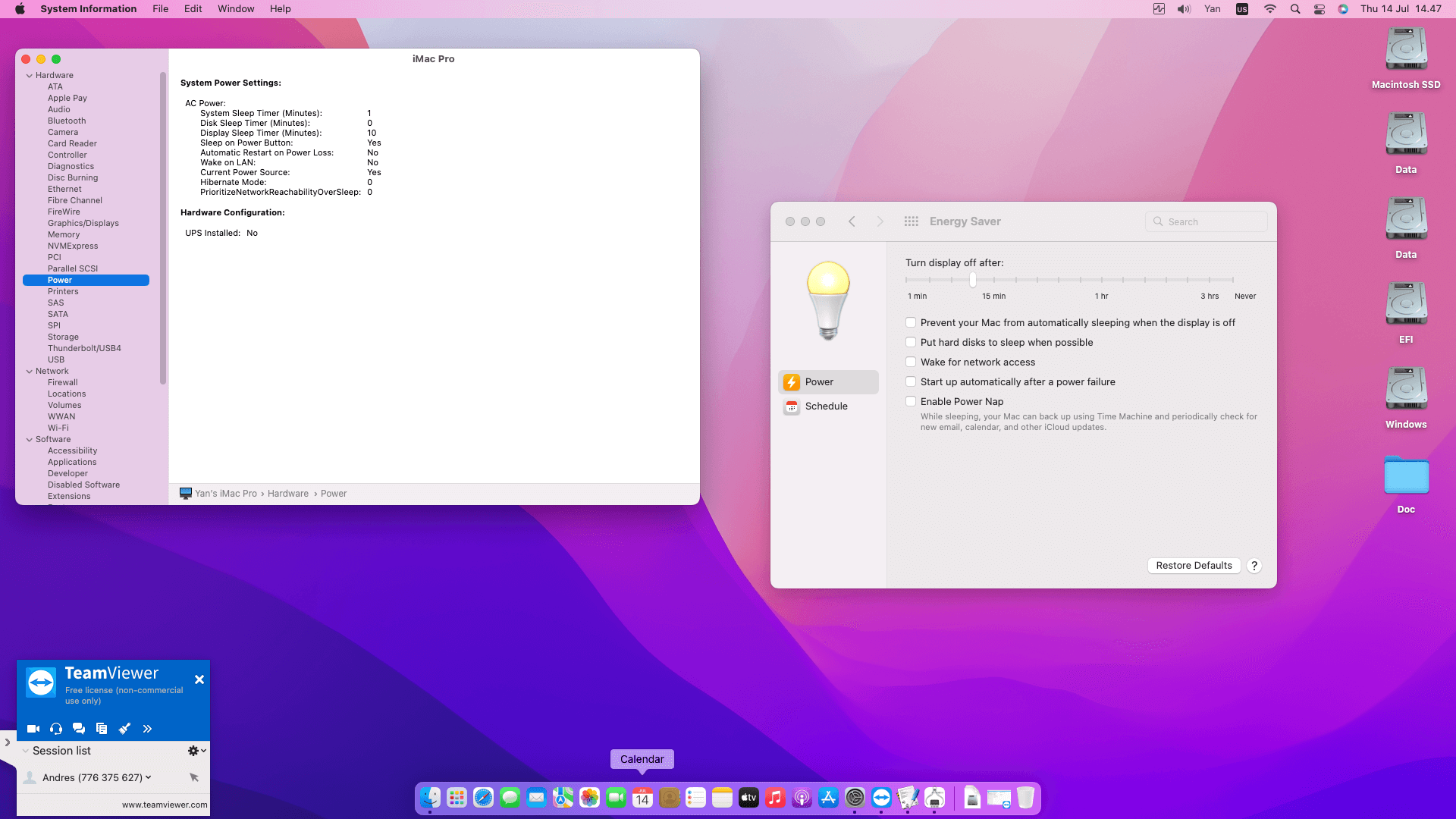1456x819 pixels.
Task: Show more TeamViewer tools with double arrow
Action: coord(147,729)
